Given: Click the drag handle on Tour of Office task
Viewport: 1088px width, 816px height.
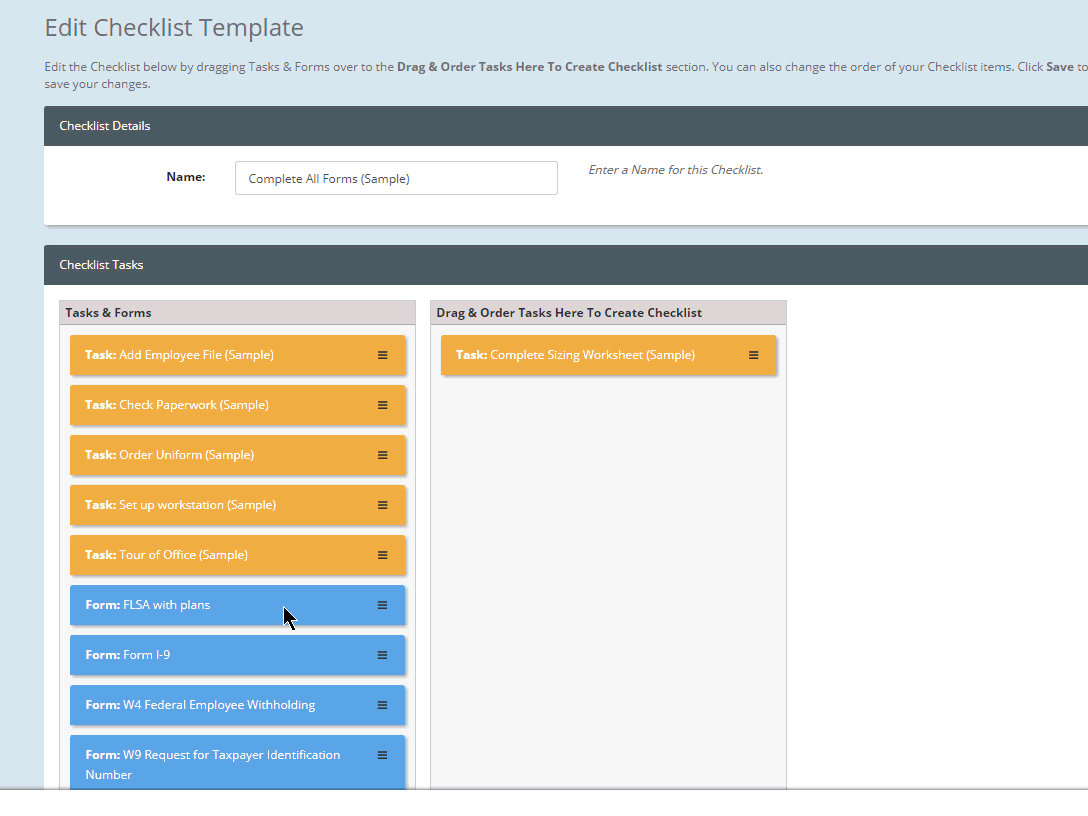Looking at the screenshot, I should [x=382, y=555].
